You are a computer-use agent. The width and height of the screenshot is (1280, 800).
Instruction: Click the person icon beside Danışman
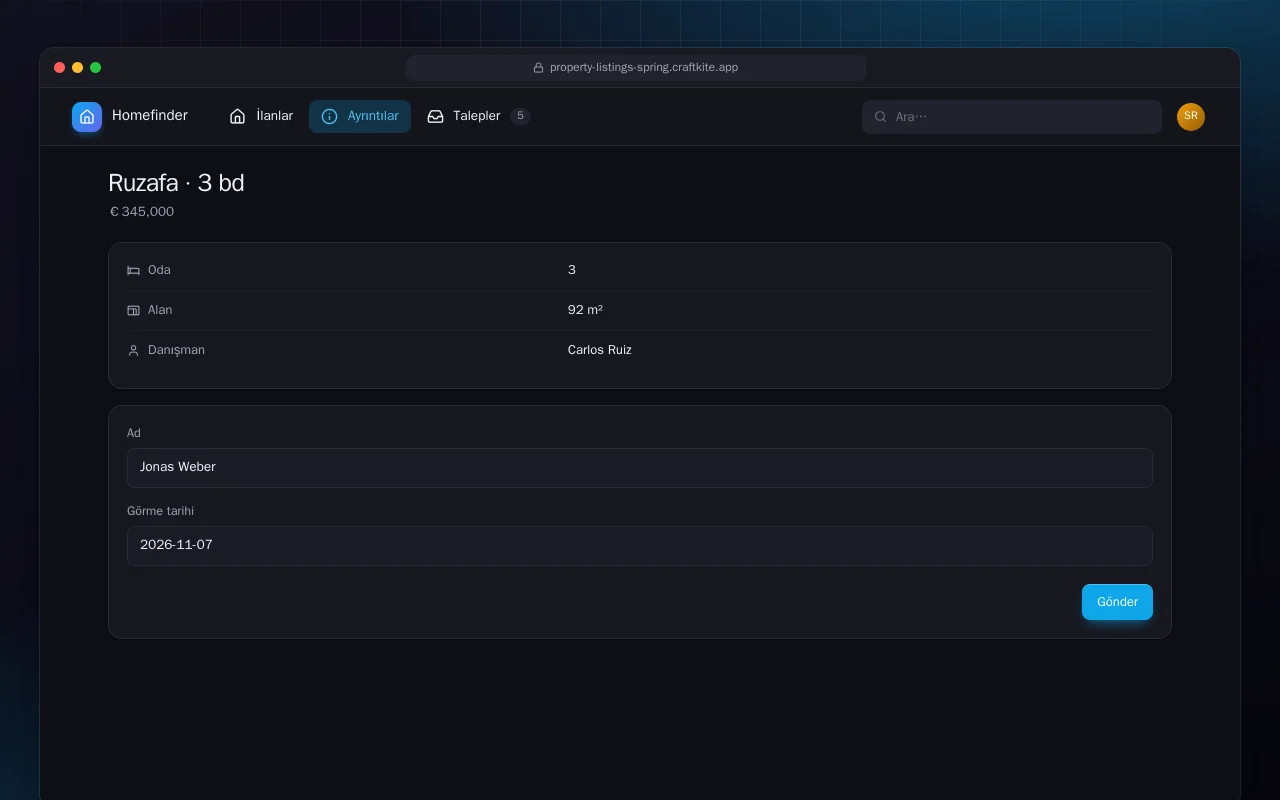coord(133,350)
